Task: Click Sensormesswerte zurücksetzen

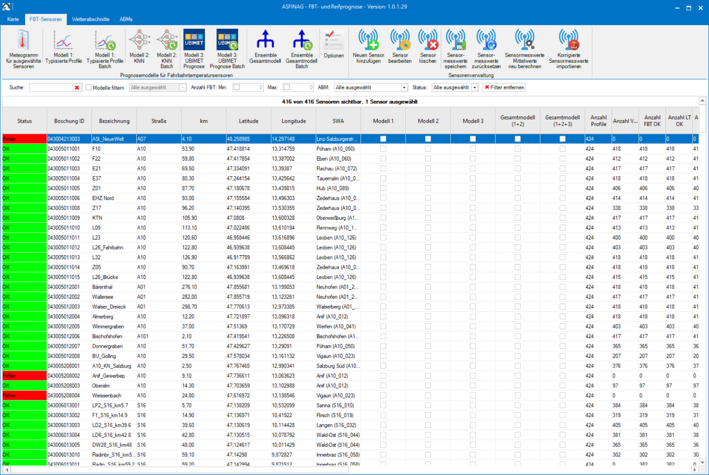Action: pyautogui.click(x=486, y=49)
